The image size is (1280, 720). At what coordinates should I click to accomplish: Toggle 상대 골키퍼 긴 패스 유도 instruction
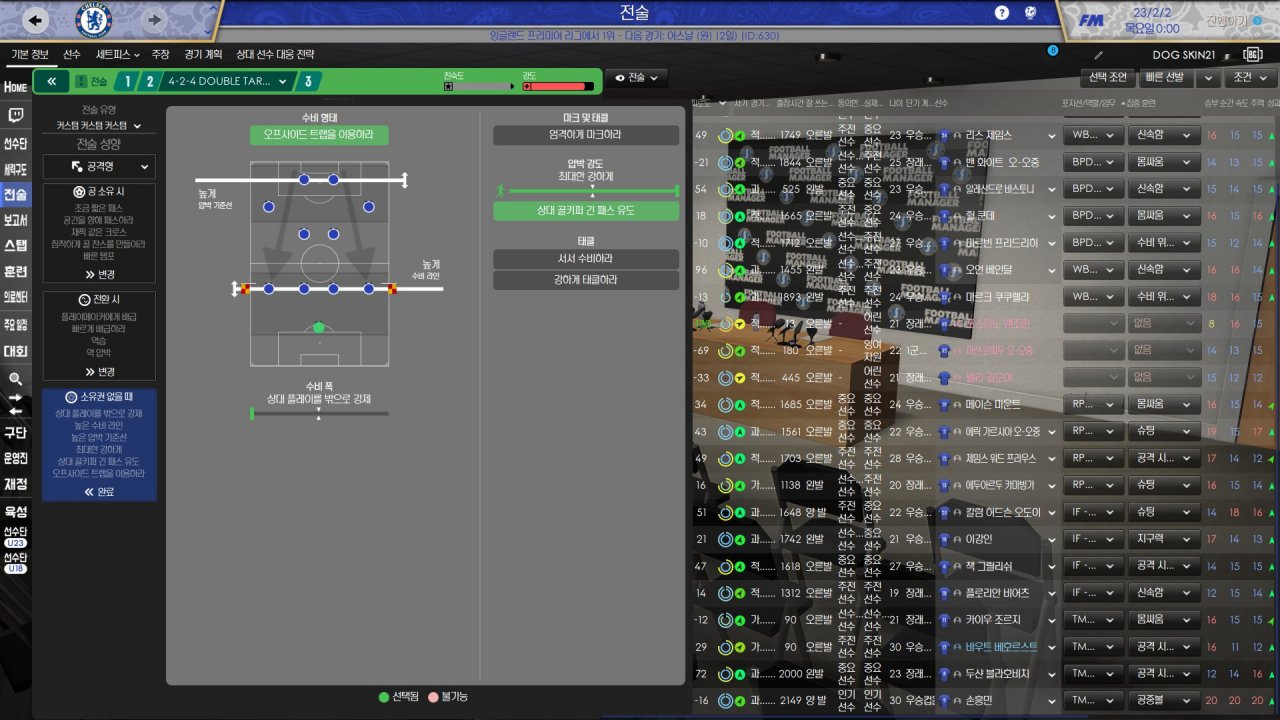coord(586,211)
